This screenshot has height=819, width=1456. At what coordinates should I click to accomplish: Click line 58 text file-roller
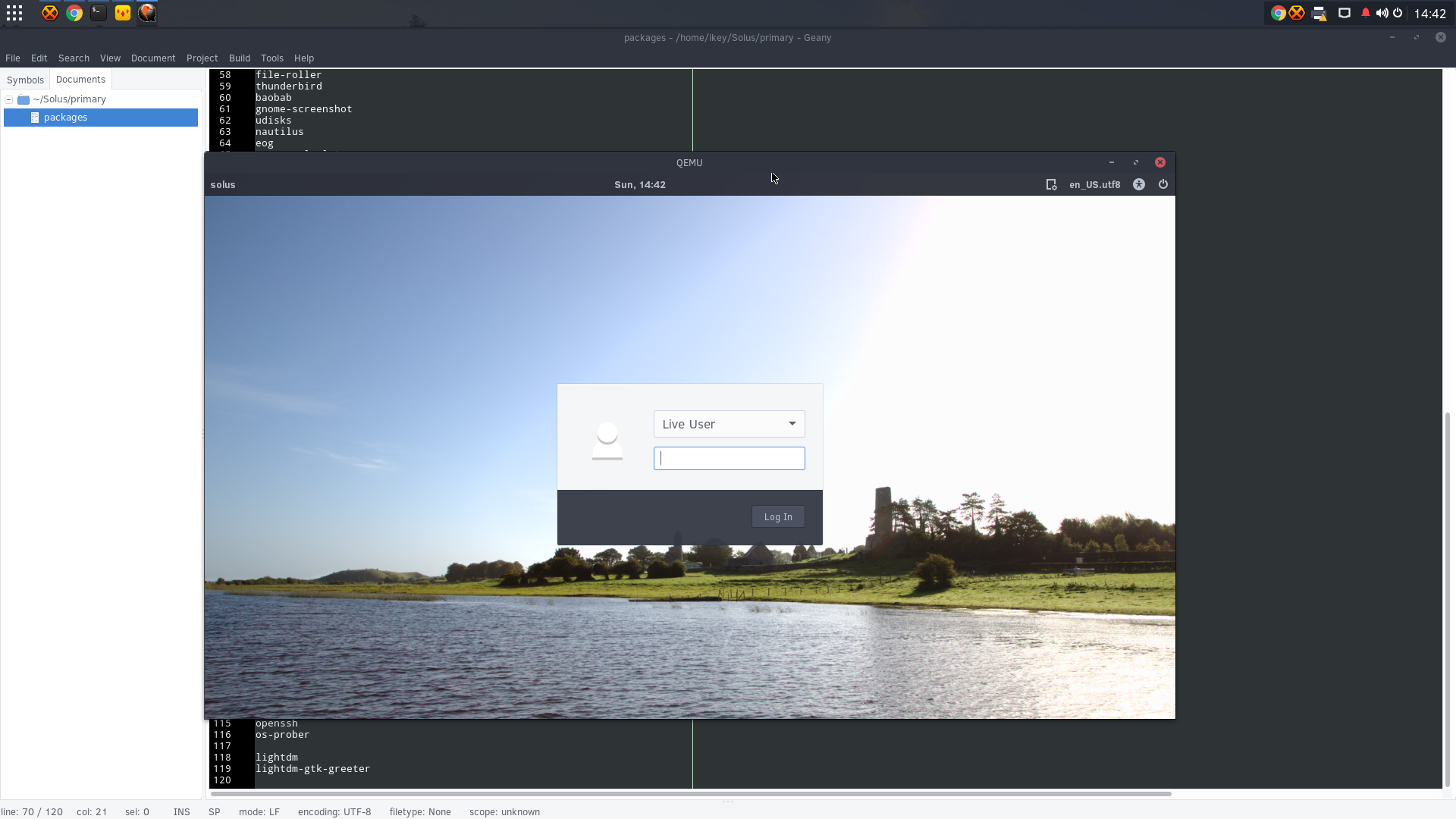point(288,75)
